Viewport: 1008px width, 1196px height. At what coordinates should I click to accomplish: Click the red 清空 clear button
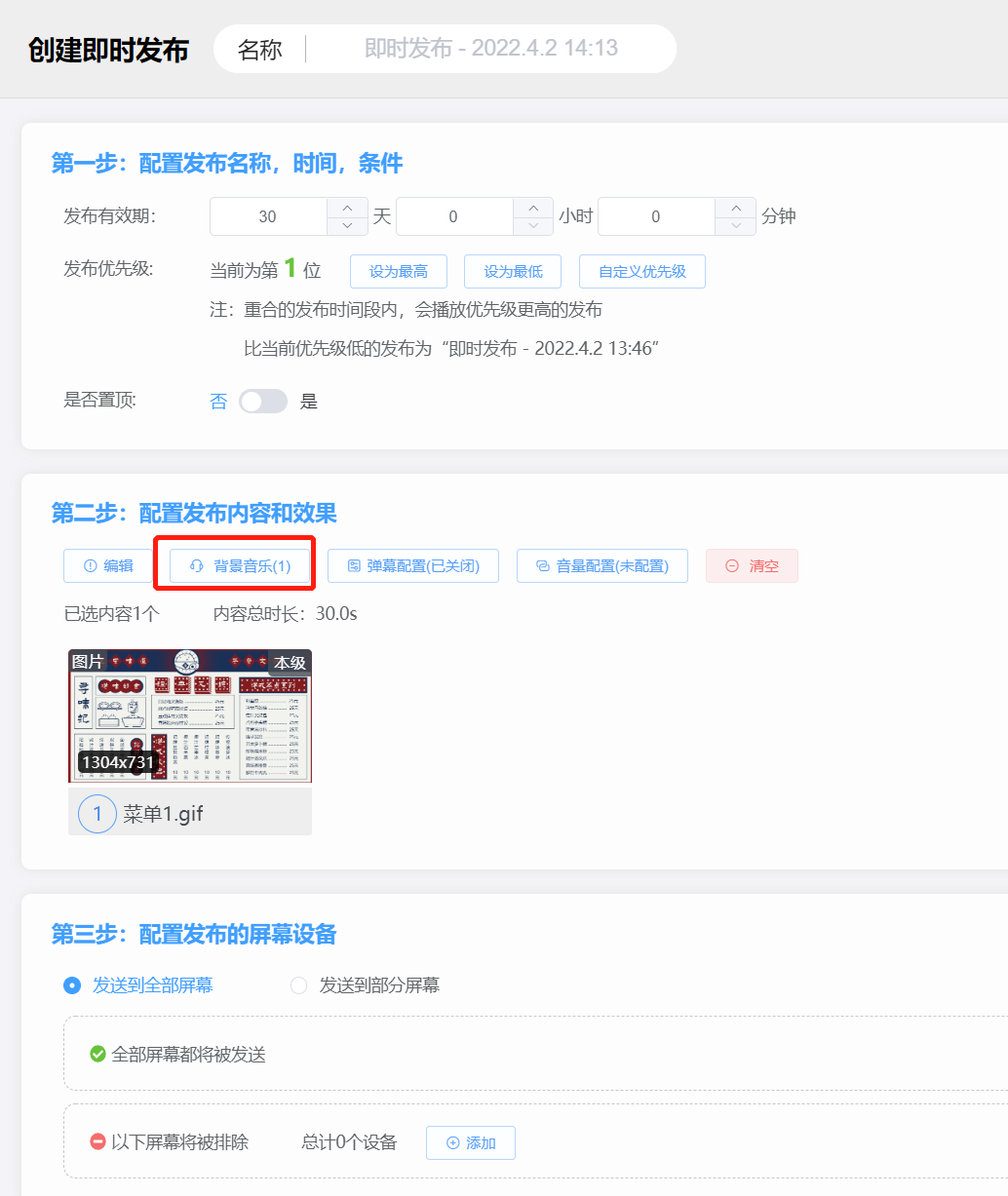(752, 566)
